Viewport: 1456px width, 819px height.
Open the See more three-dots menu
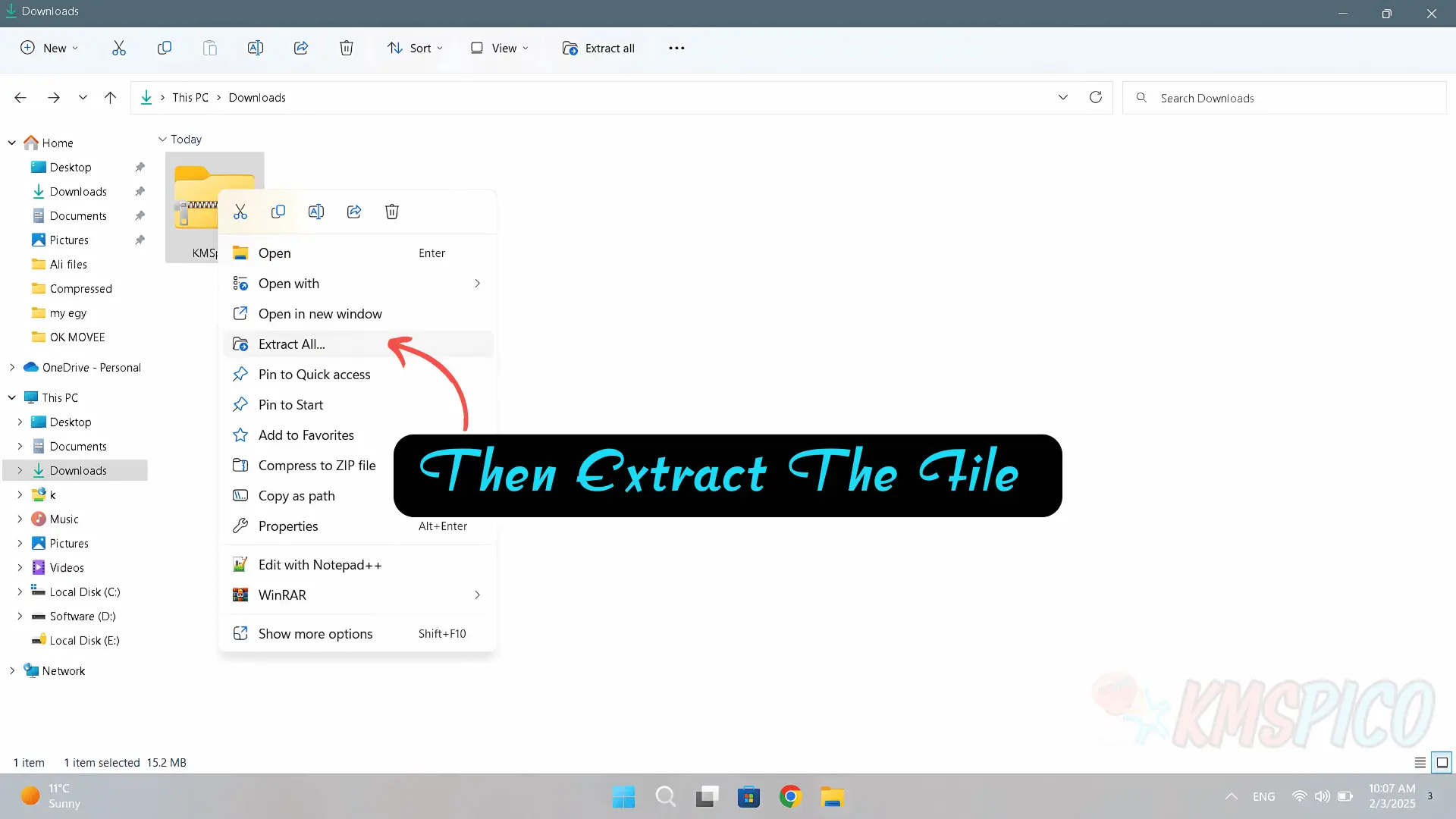pos(676,48)
